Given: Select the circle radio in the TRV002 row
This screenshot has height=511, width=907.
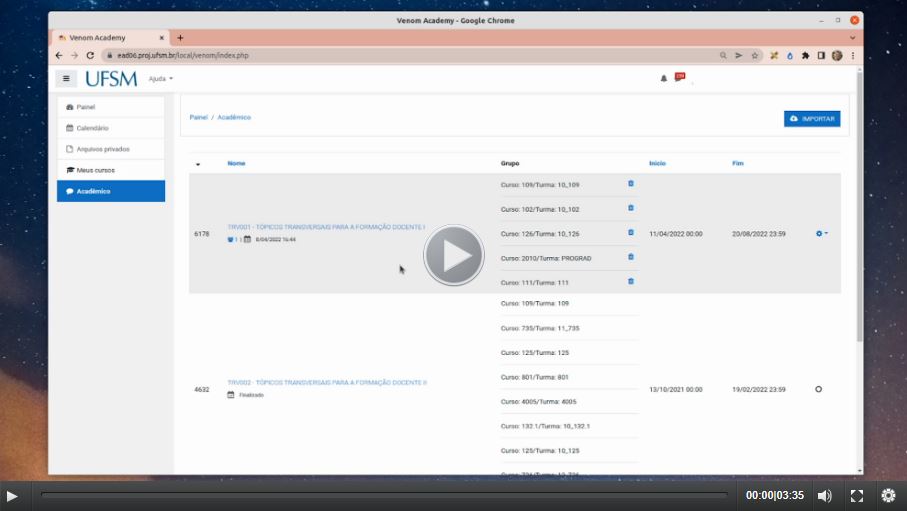Looking at the screenshot, I should (819, 389).
